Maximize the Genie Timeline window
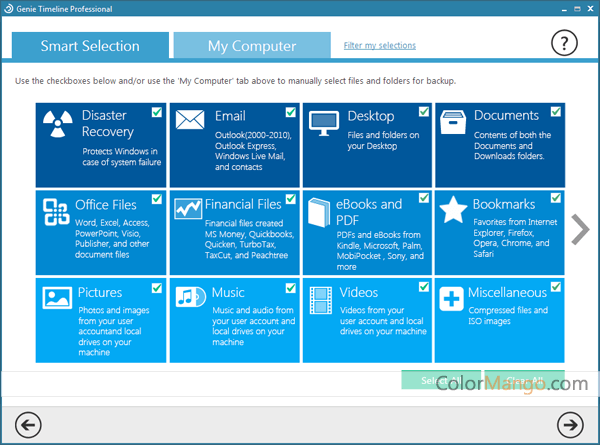Screen dimensions: 600x445 click(x=577, y=8)
